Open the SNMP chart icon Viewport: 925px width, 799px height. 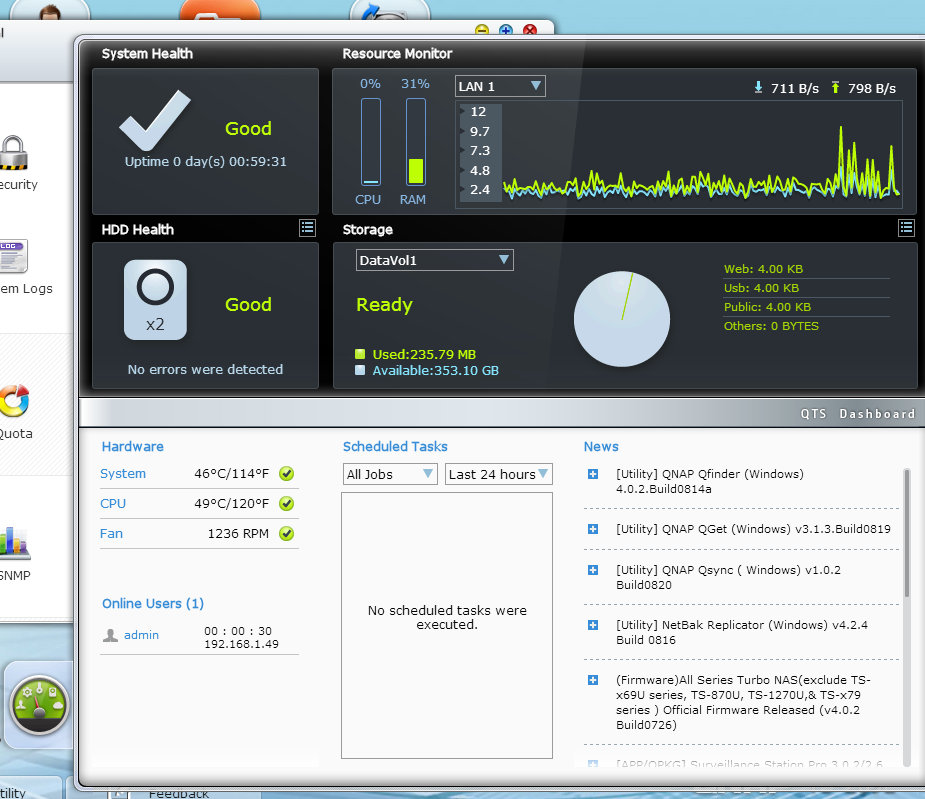pyautogui.click(x=14, y=543)
